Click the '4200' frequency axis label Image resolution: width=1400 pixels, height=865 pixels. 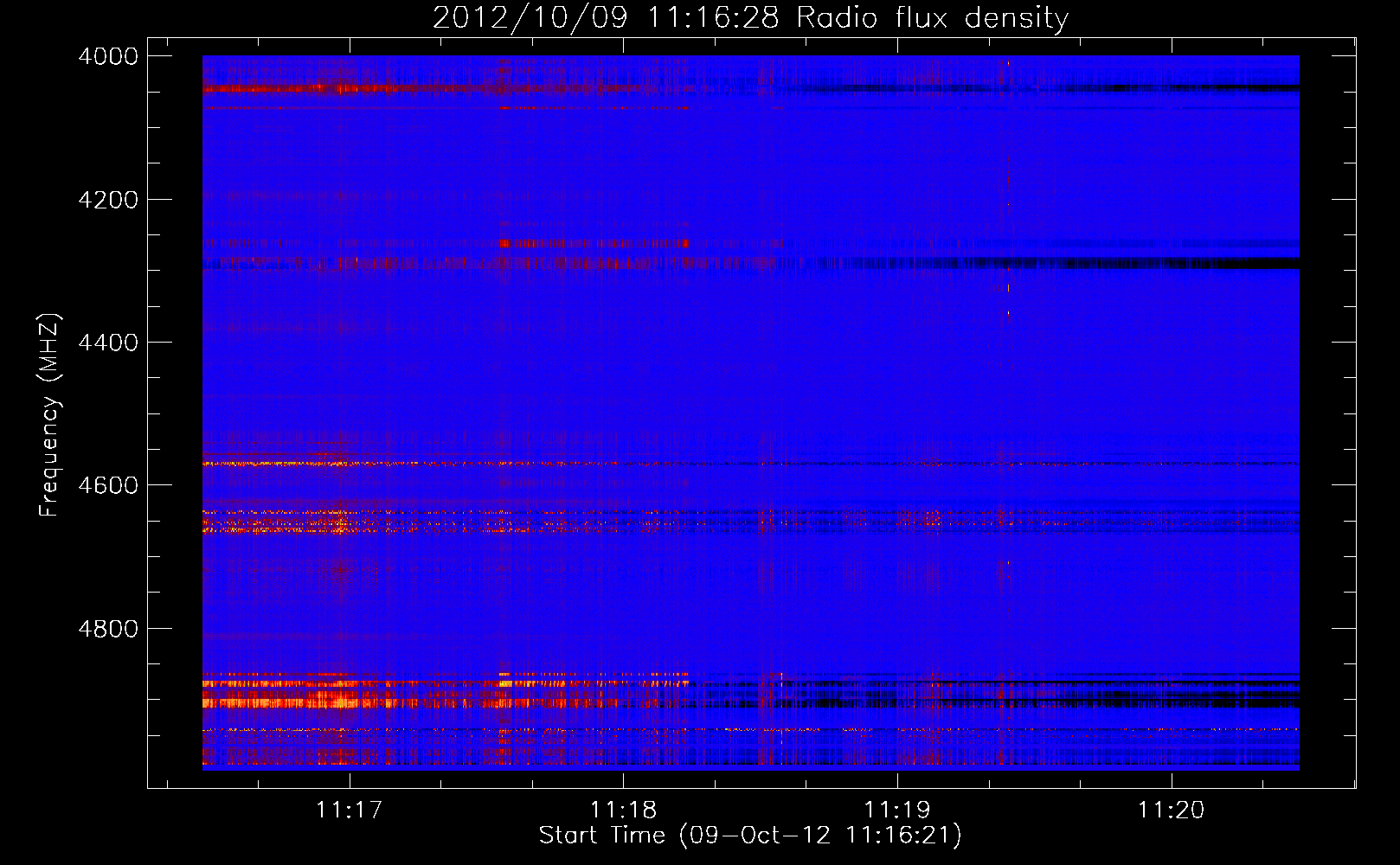108,200
